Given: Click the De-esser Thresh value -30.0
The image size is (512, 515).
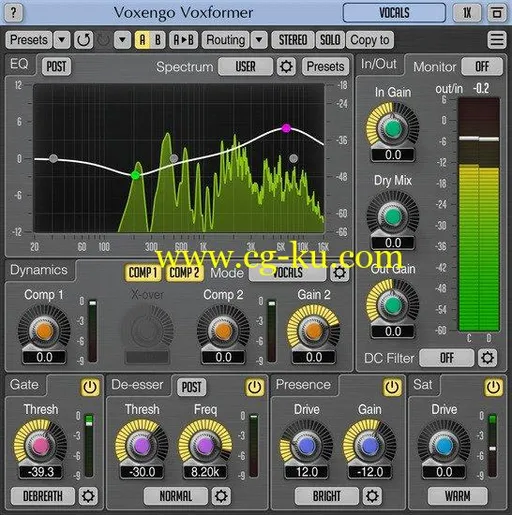Looking at the screenshot, I should [x=142, y=472].
